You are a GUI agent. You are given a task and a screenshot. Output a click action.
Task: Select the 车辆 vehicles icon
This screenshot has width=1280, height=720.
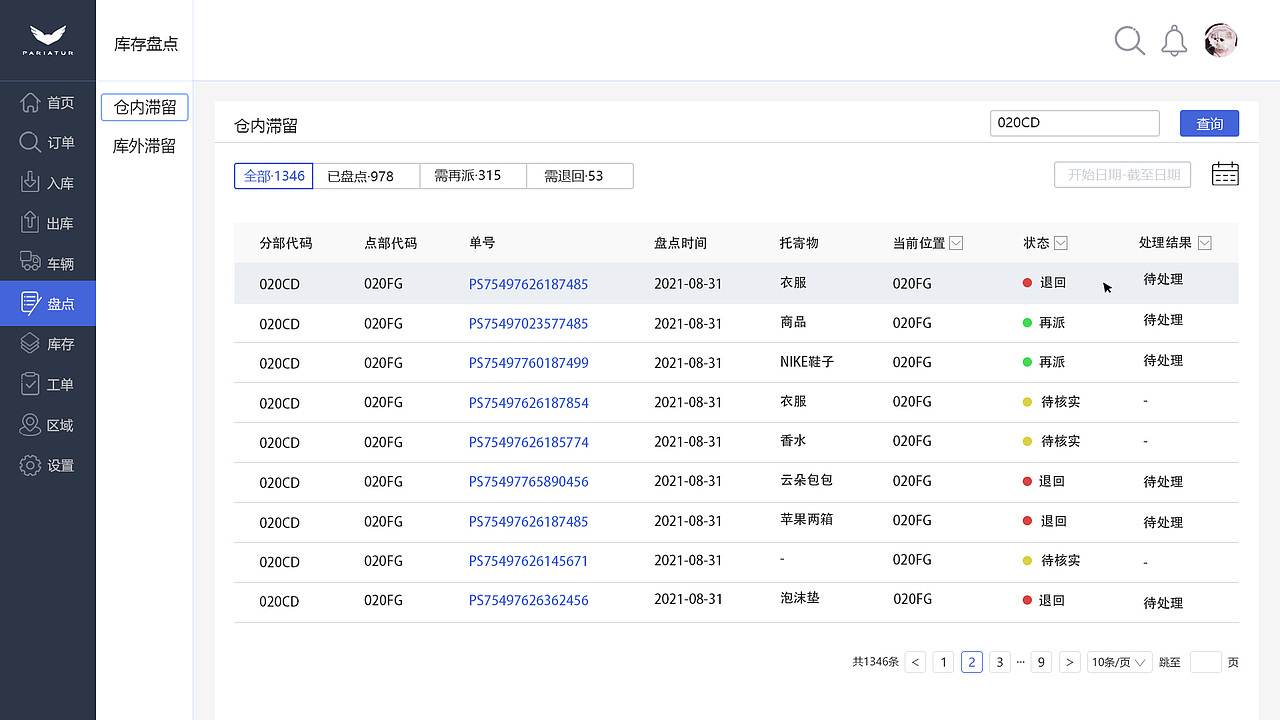pyautogui.click(x=30, y=262)
